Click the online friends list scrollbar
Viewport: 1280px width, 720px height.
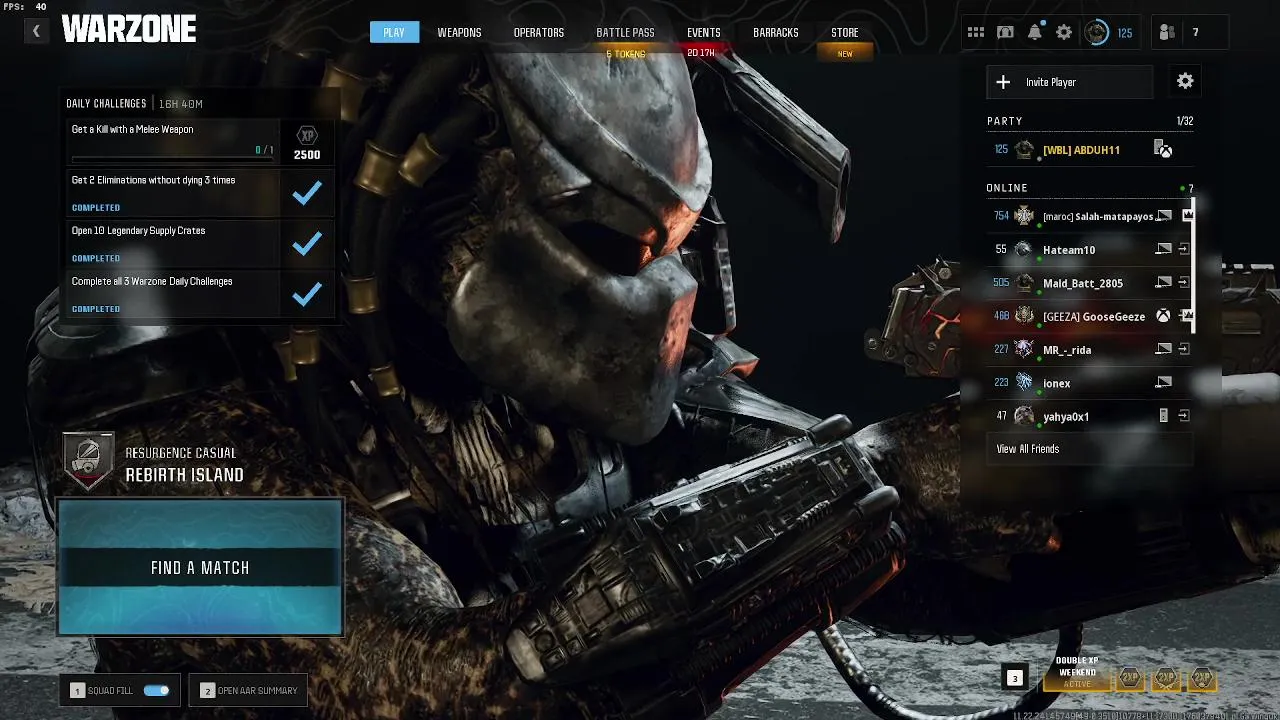click(x=1193, y=265)
